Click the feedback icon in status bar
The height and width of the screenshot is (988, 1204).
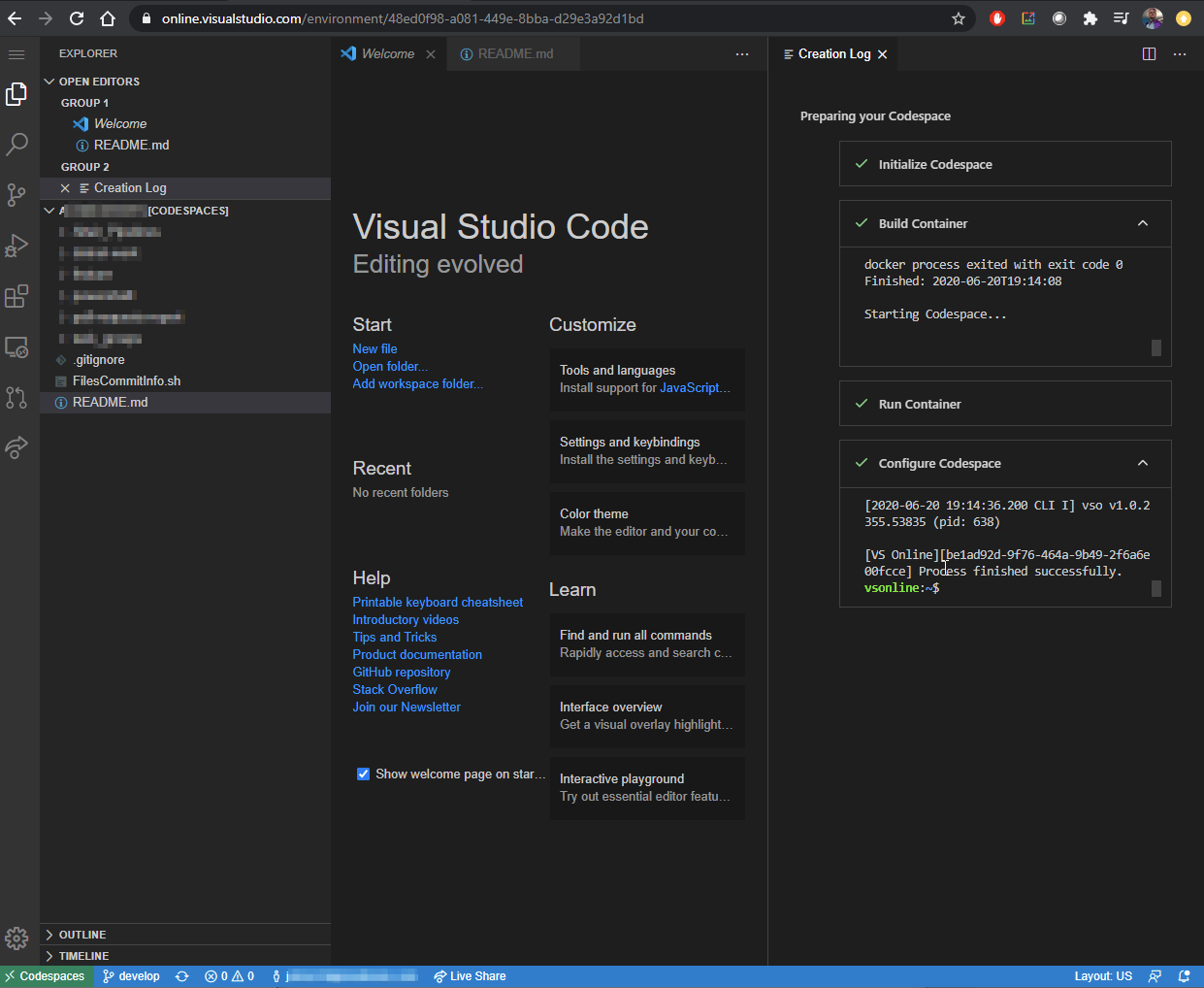click(x=1155, y=976)
